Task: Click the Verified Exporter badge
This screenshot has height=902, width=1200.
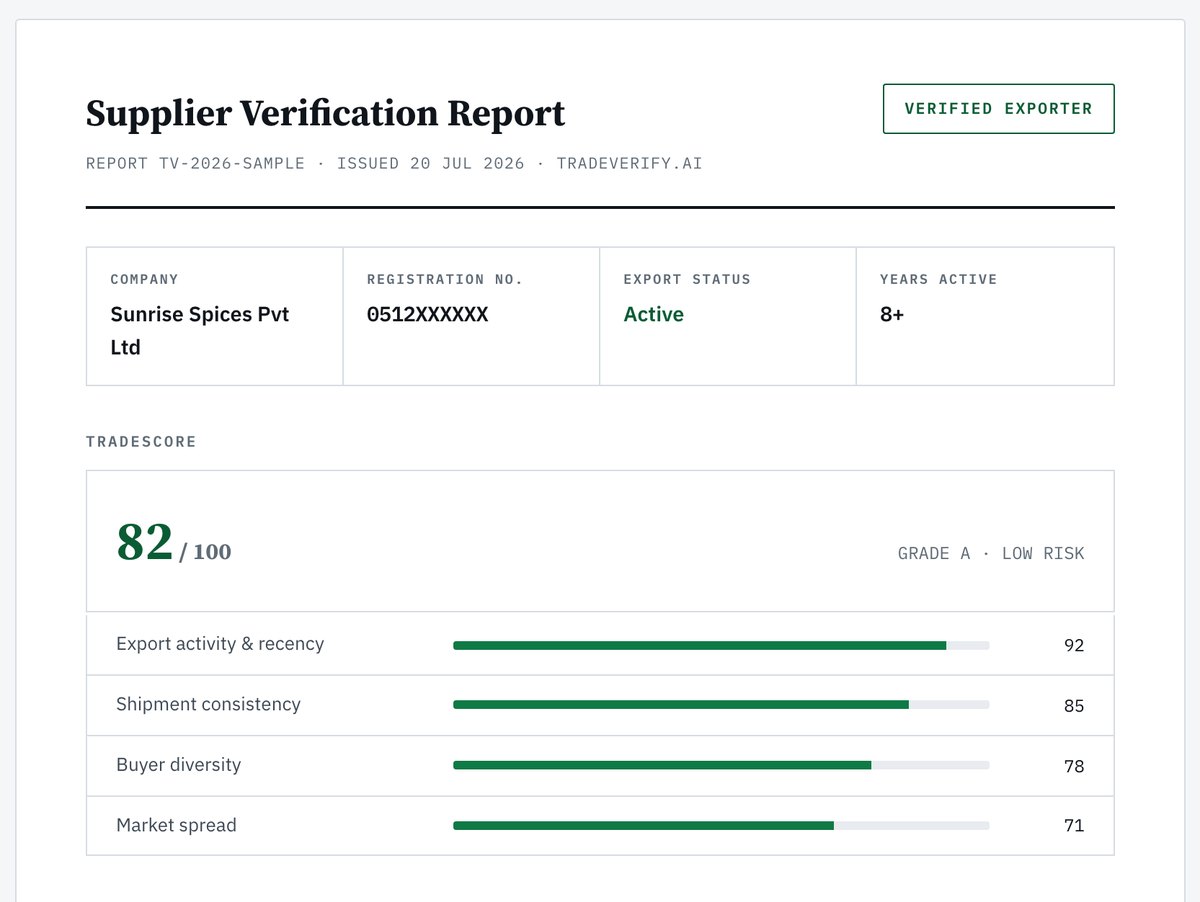Action: (x=998, y=109)
